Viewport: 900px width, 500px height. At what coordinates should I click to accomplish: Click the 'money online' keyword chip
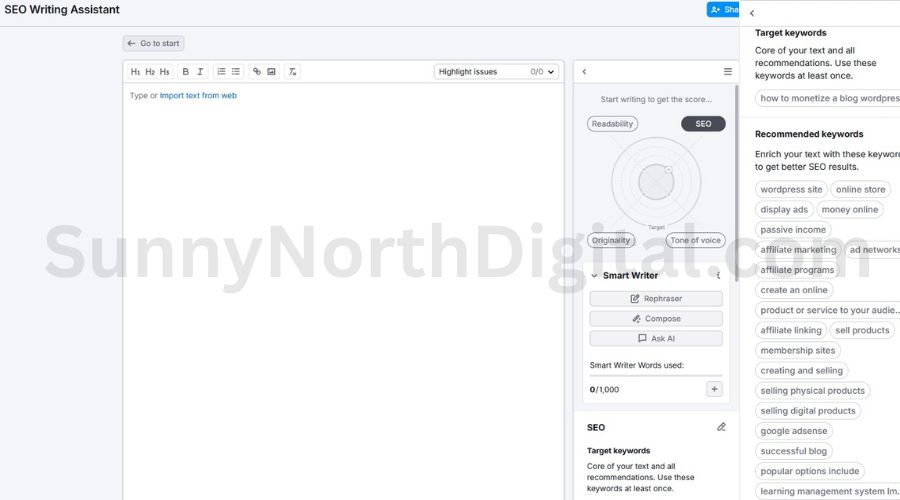click(849, 210)
